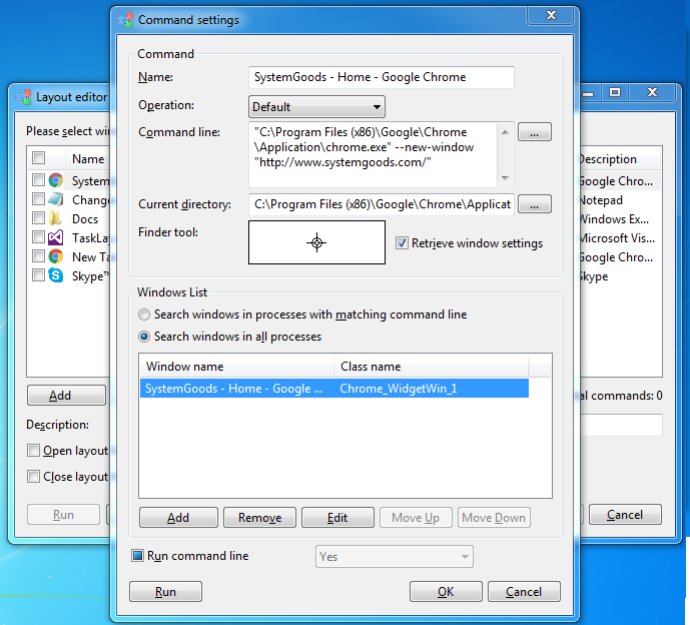Click Windows Ex... description in Layout editor
The image size is (690, 625).
pyautogui.click(x=614, y=219)
